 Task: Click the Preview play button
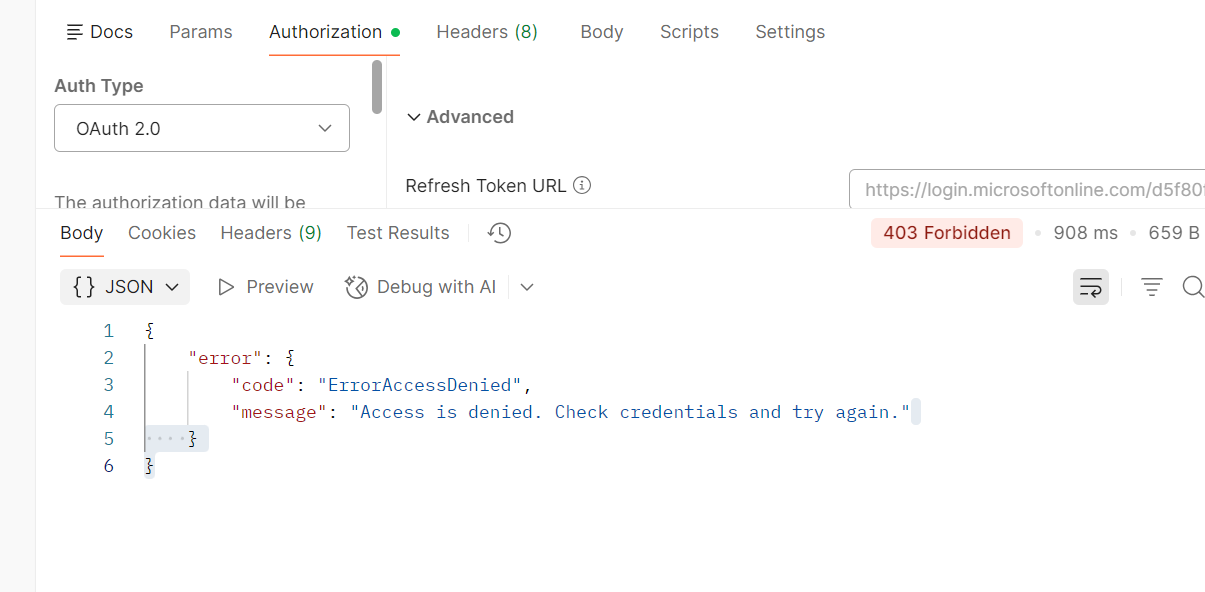265,287
